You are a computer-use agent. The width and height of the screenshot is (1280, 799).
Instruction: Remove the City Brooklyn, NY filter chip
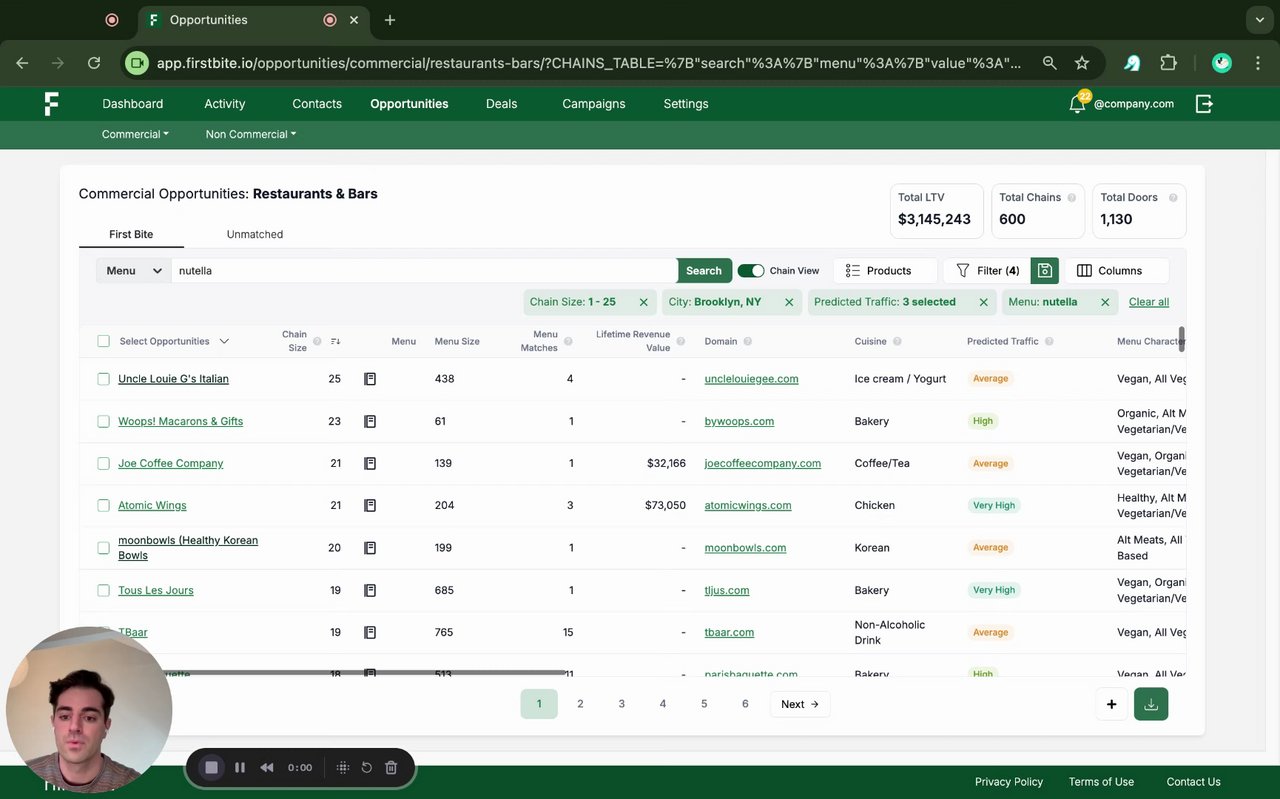[789, 302]
